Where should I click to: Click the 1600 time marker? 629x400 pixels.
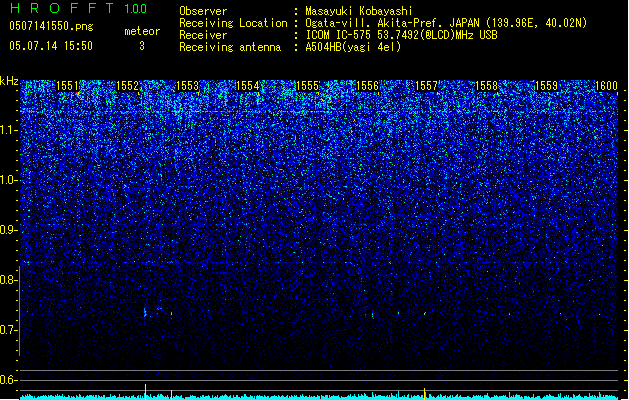(606, 86)
